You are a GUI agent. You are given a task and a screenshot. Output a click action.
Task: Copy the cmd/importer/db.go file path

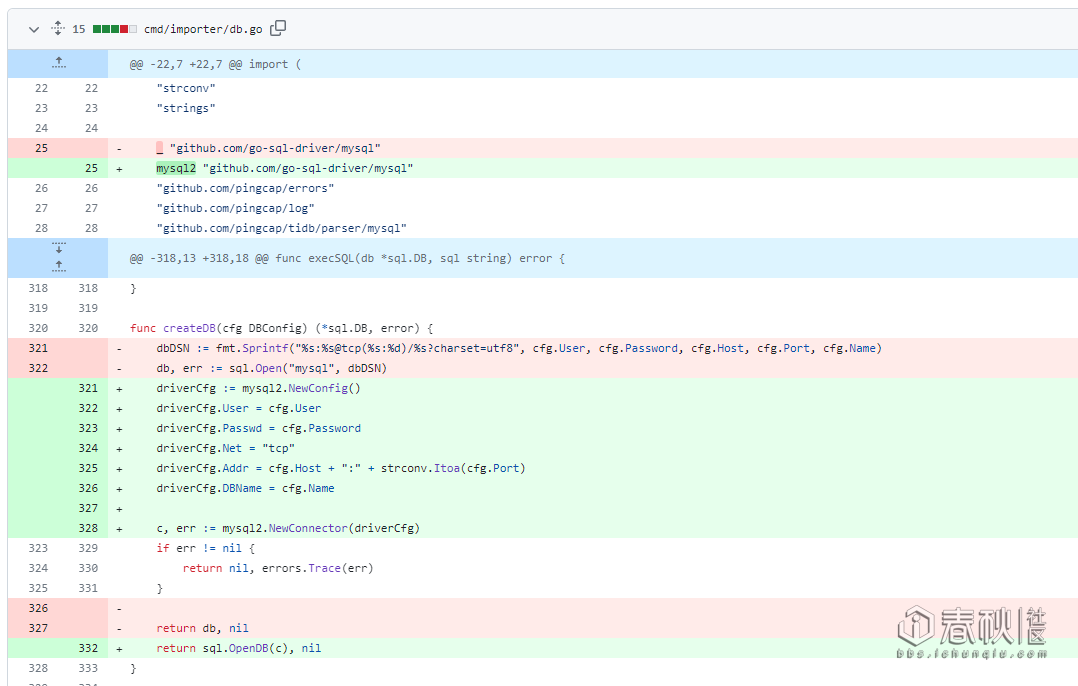click(278, 28)
